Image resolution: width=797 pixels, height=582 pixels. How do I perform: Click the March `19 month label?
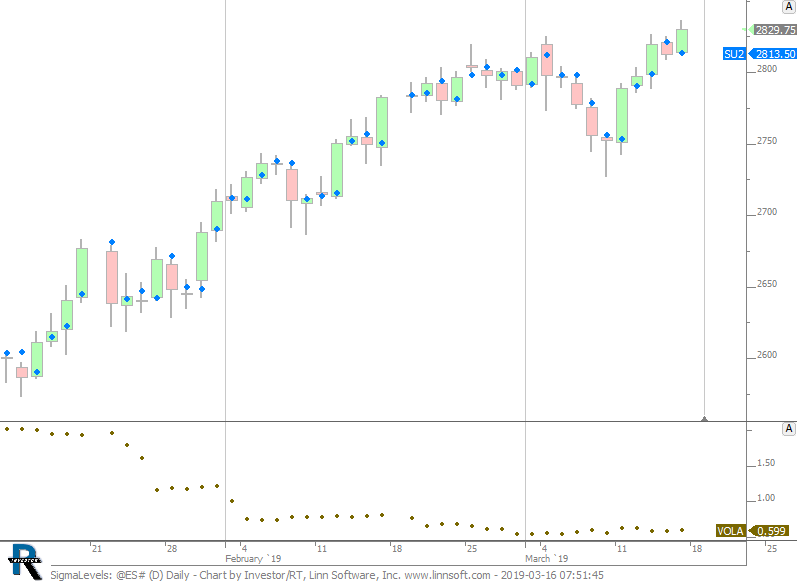point(546,559)
